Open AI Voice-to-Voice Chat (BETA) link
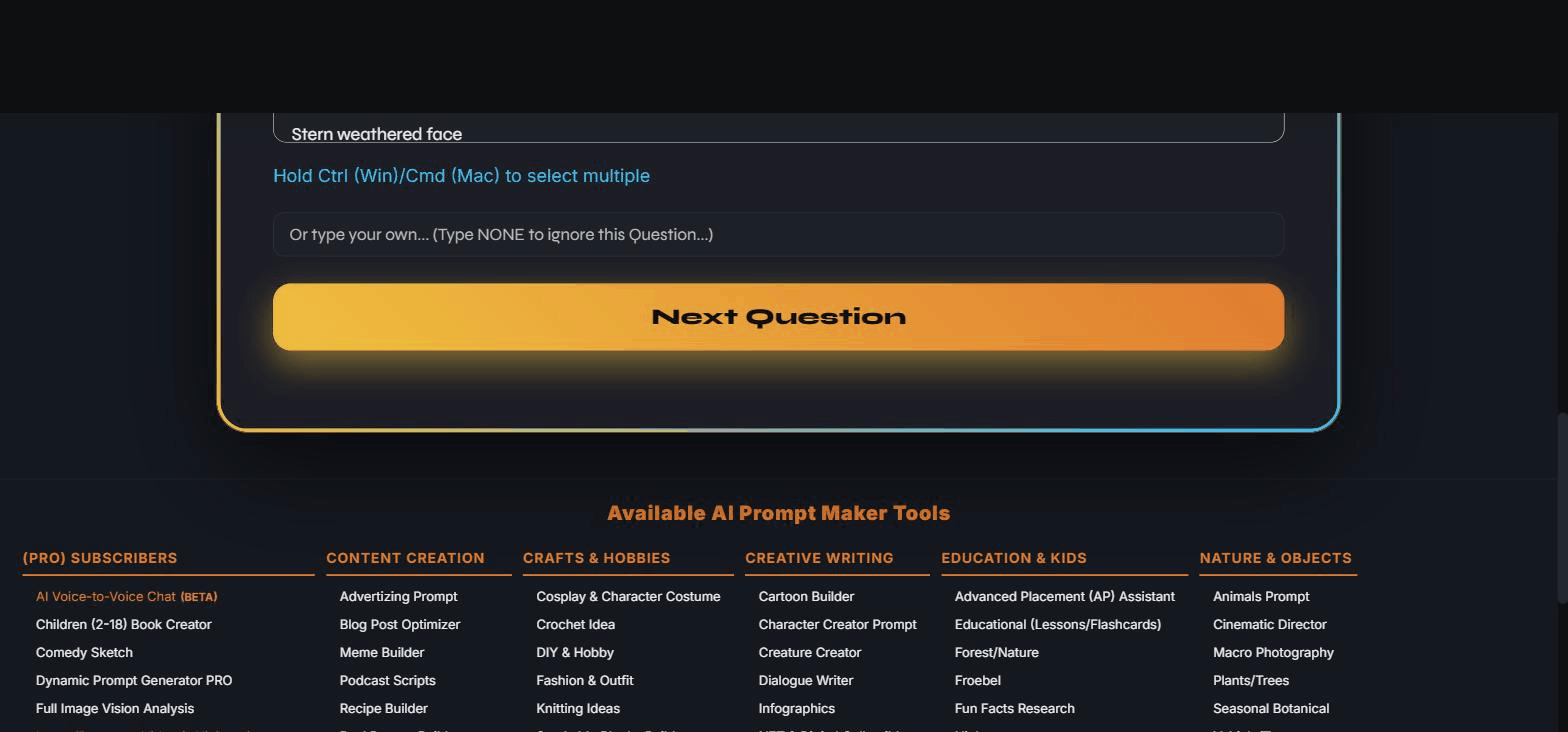The width and height of the screenshot is (1568, 732). click(x=126, y=596)
